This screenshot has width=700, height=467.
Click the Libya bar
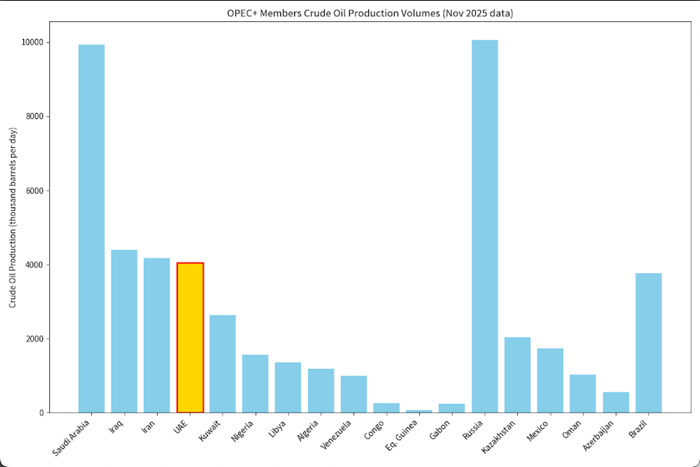pyautogui.click(x=288, y=387)
